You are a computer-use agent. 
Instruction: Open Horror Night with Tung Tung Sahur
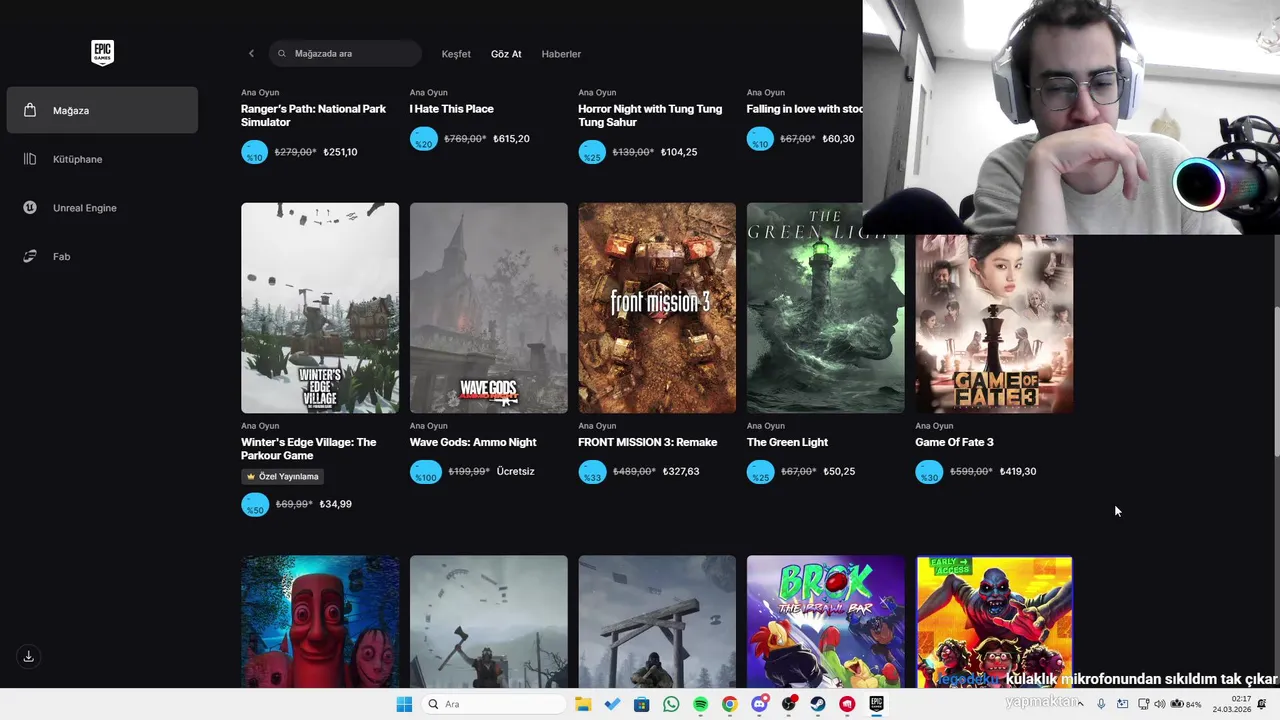(x=650, y=115)
